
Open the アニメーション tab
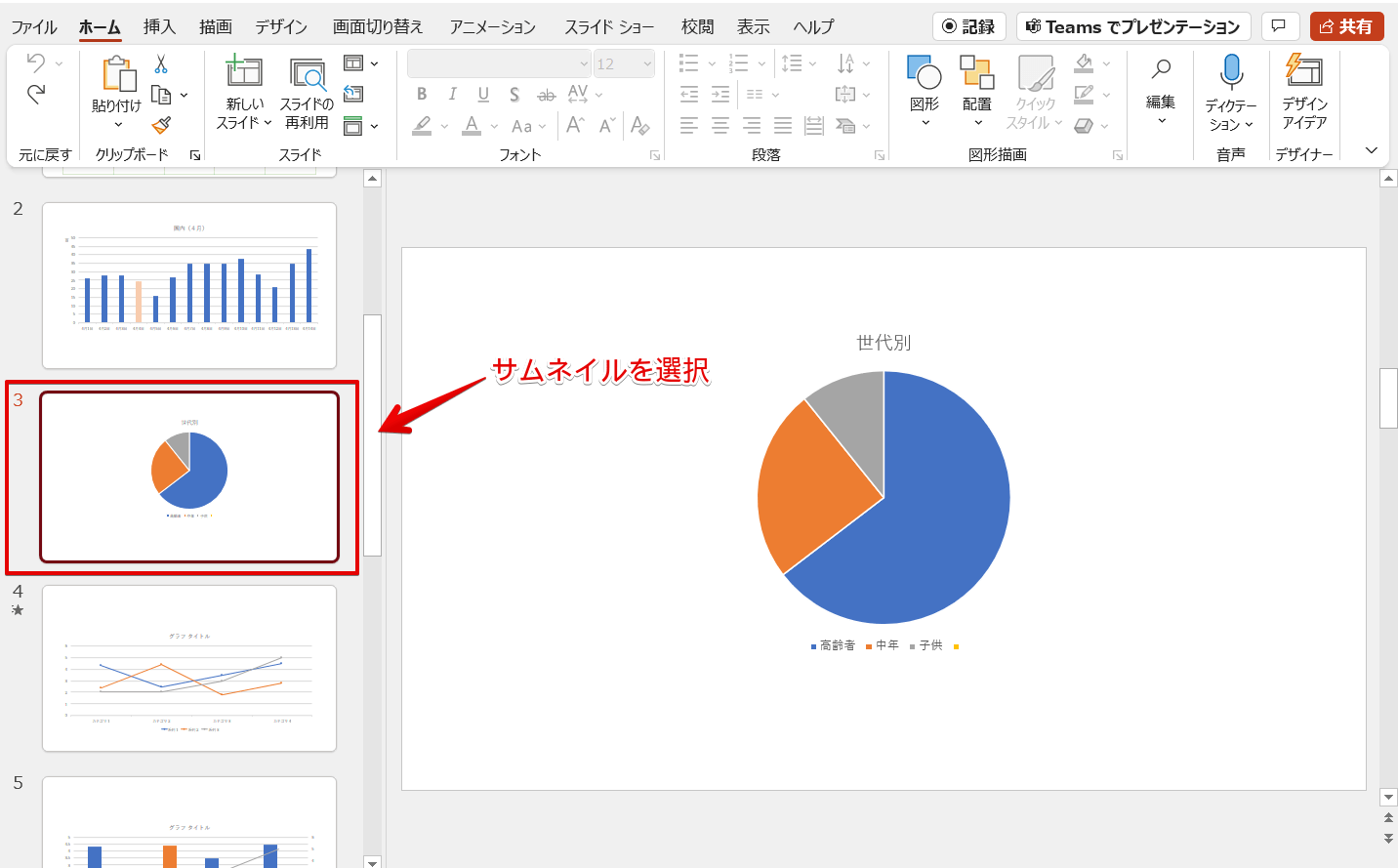click(492, 26)
